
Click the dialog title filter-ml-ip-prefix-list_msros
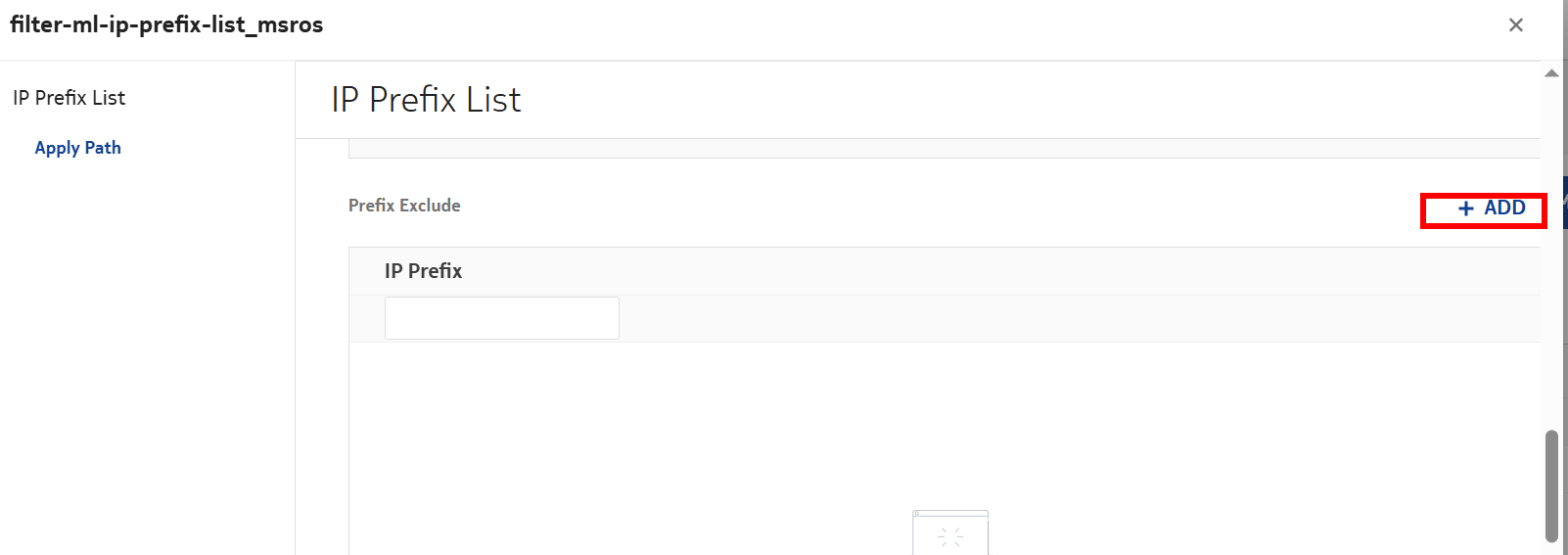click(166, 25)
